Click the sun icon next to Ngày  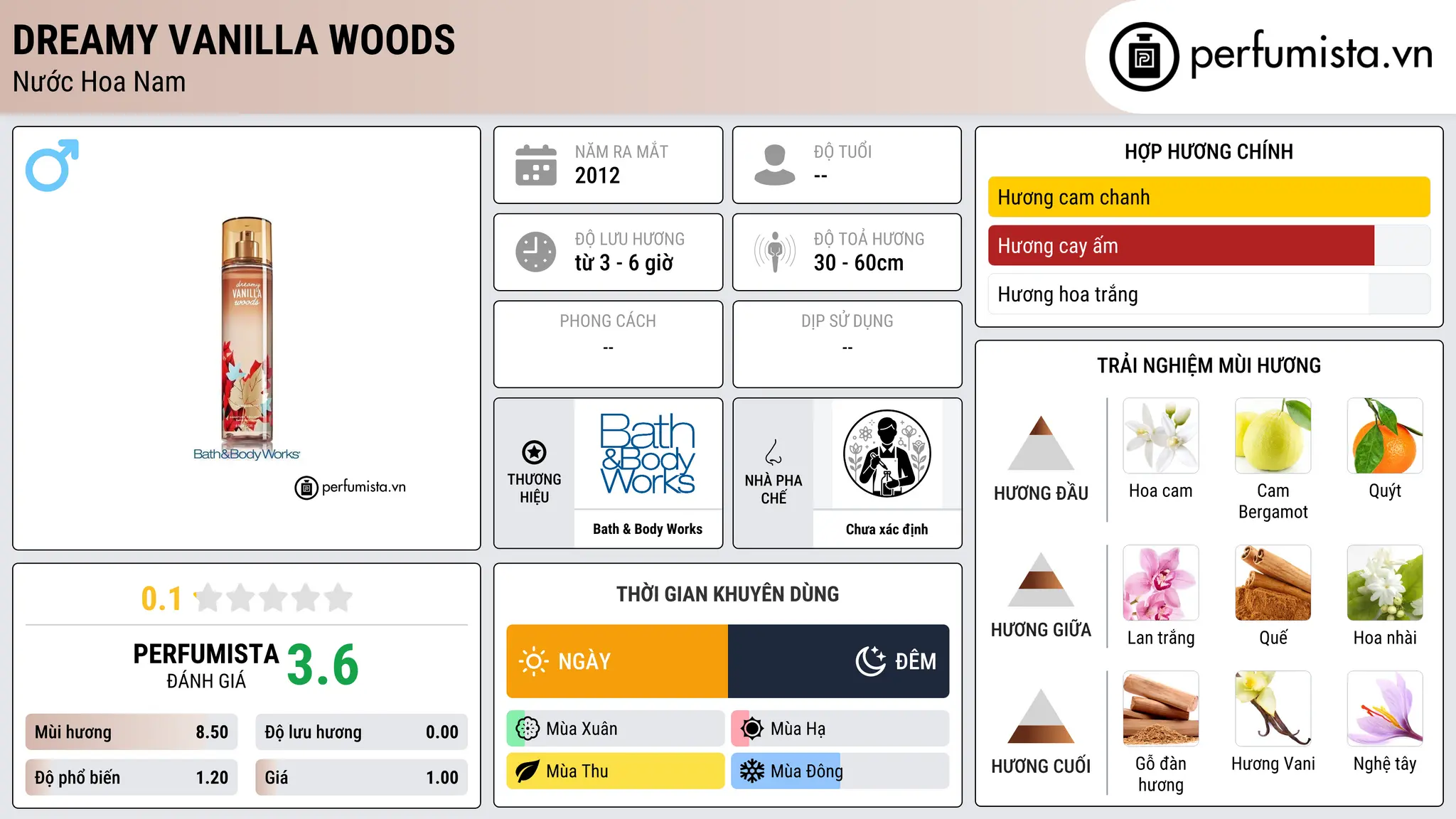coord(533,661)
